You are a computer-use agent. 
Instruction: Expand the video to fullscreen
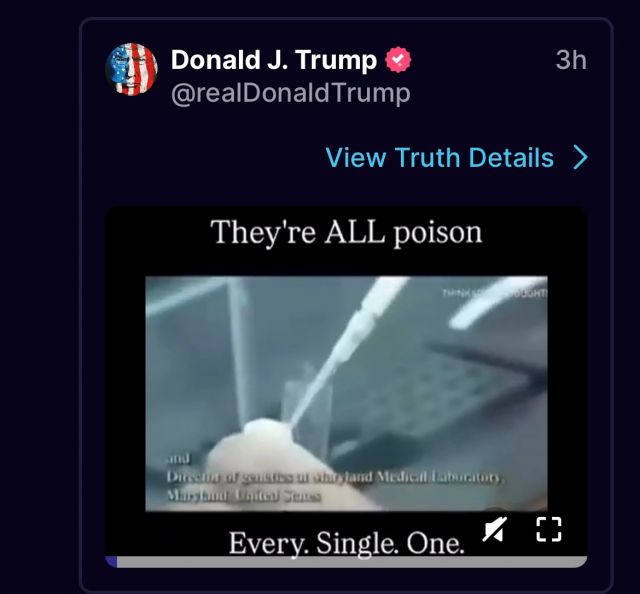click(x=549, y=529)
